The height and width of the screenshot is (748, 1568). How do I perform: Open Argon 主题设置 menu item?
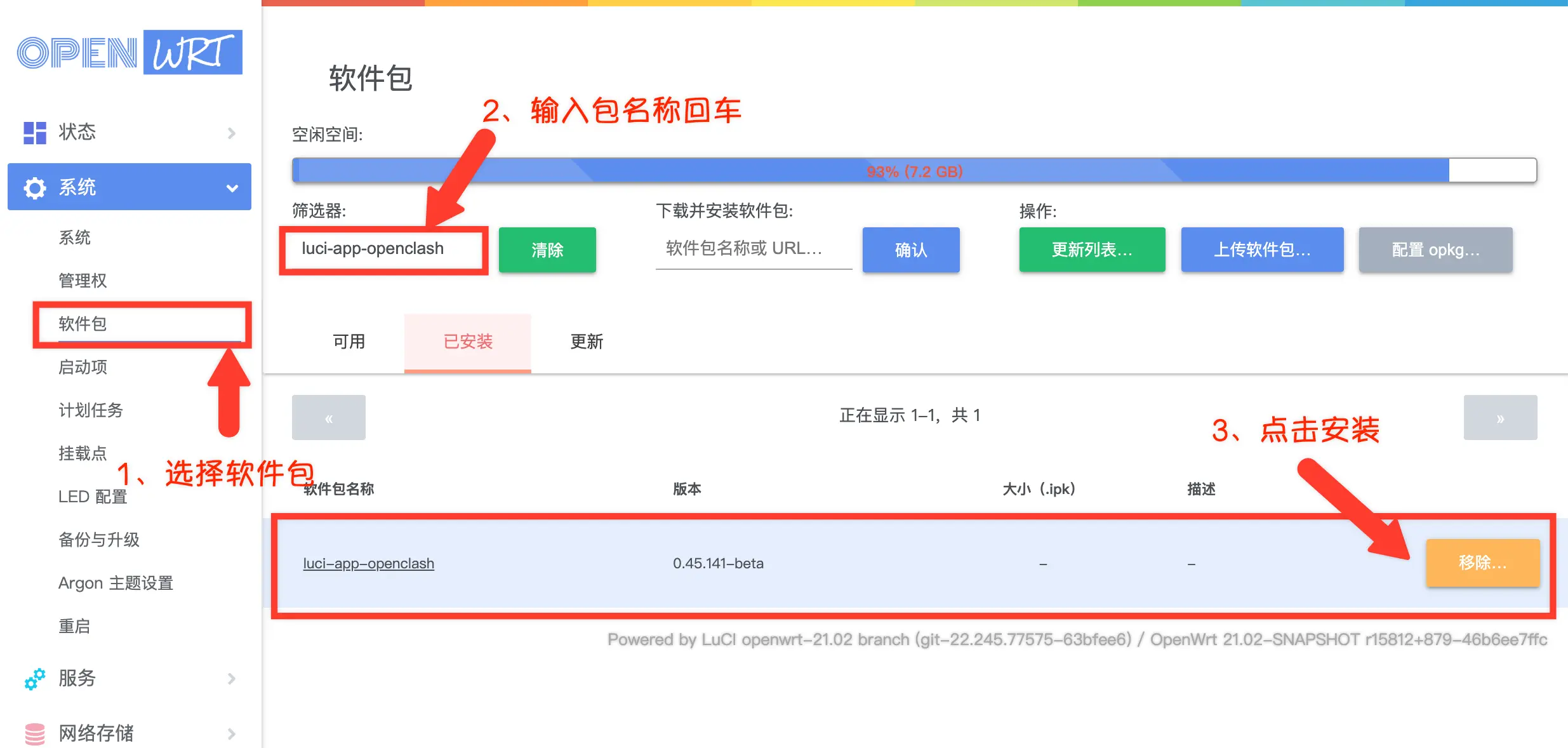point(115,582)
